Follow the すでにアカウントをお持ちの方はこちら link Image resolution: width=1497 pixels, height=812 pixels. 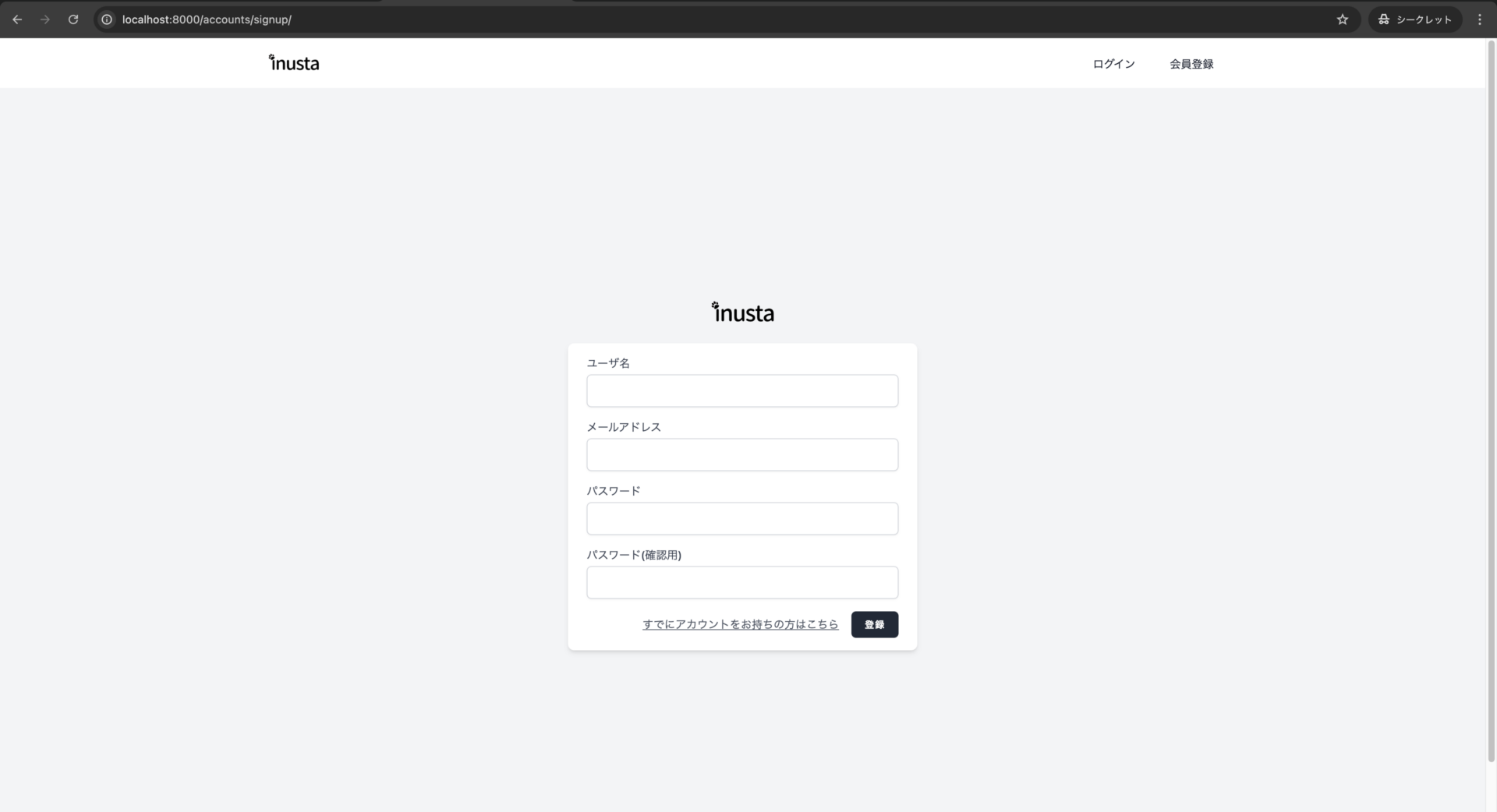741,624
